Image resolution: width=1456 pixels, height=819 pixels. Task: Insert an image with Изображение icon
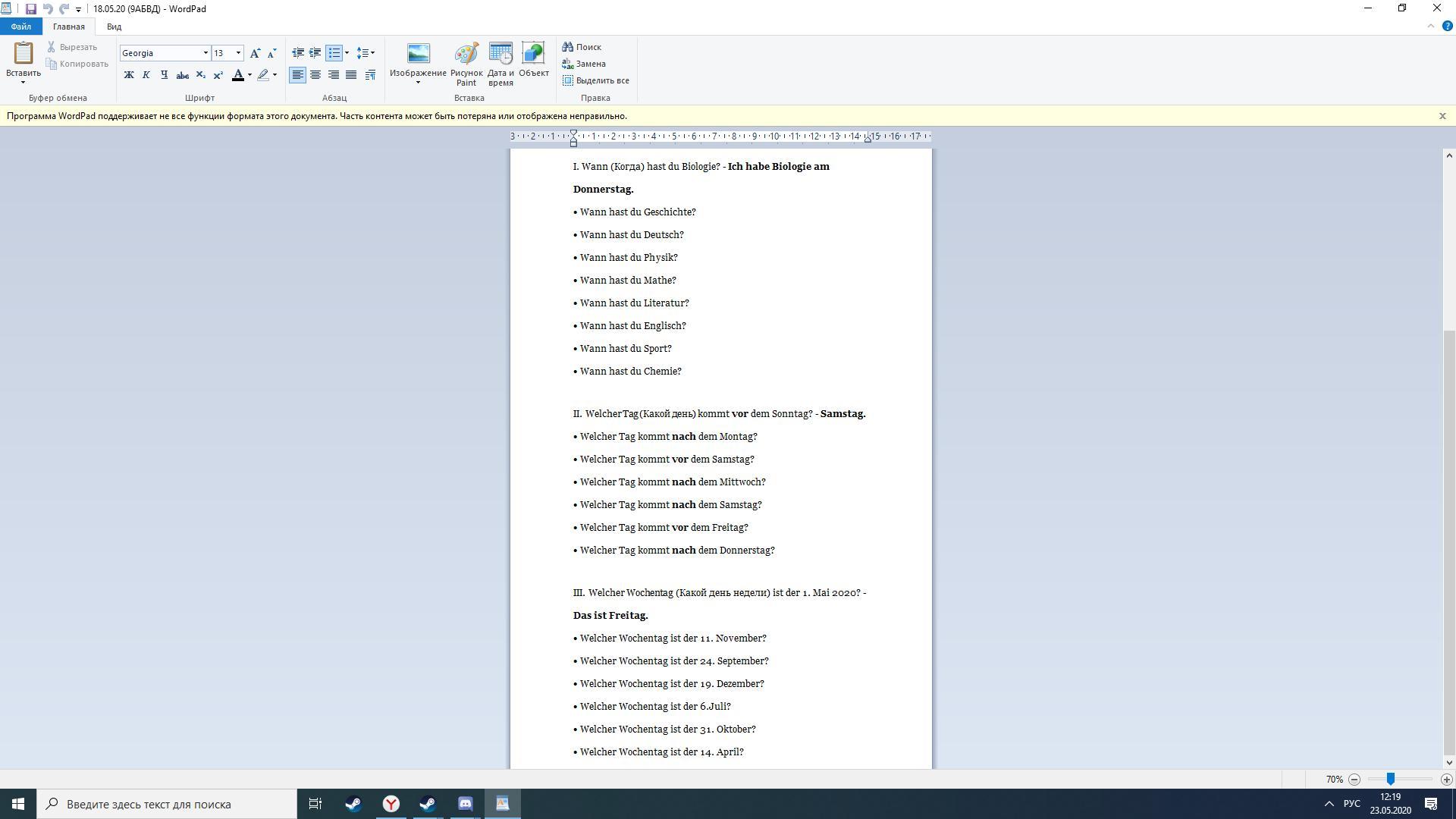(418, 54)
